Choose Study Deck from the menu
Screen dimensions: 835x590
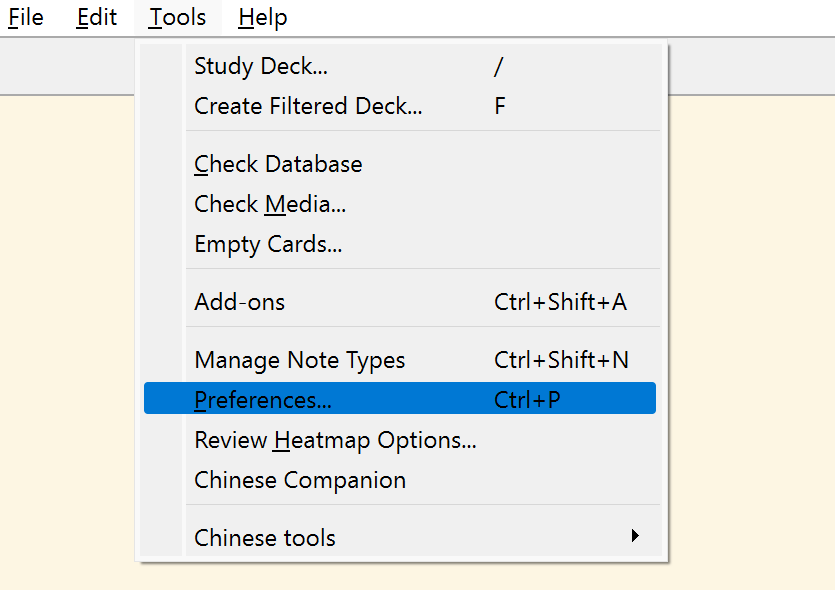point(261,67)
